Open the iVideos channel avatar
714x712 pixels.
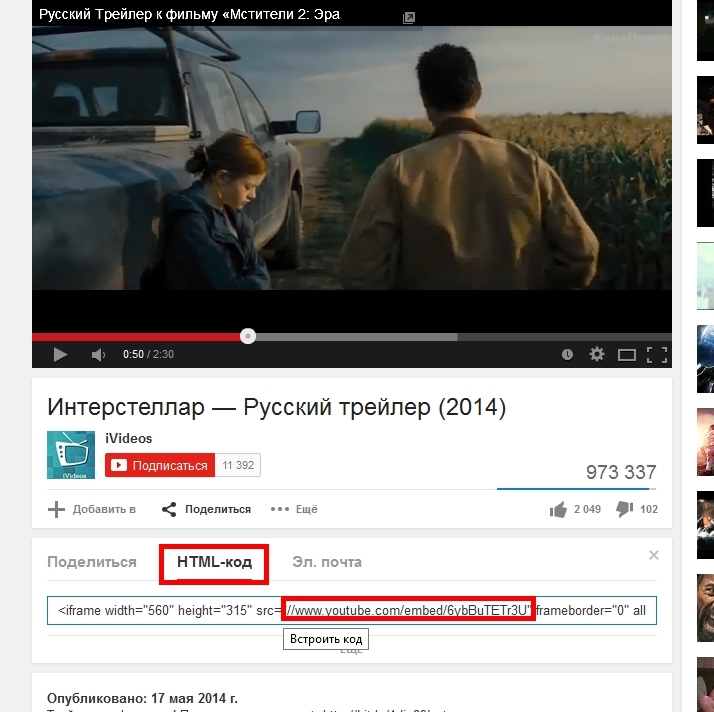click(71, 455)
